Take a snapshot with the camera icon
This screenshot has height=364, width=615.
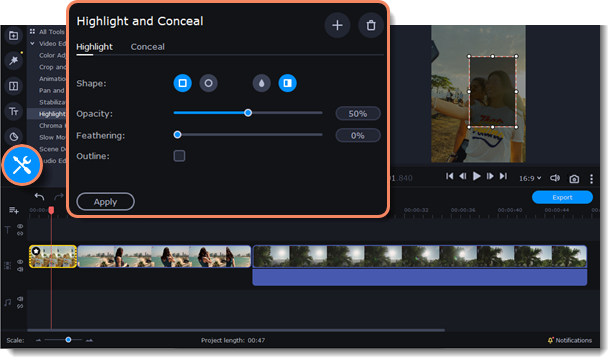[574, 179]
